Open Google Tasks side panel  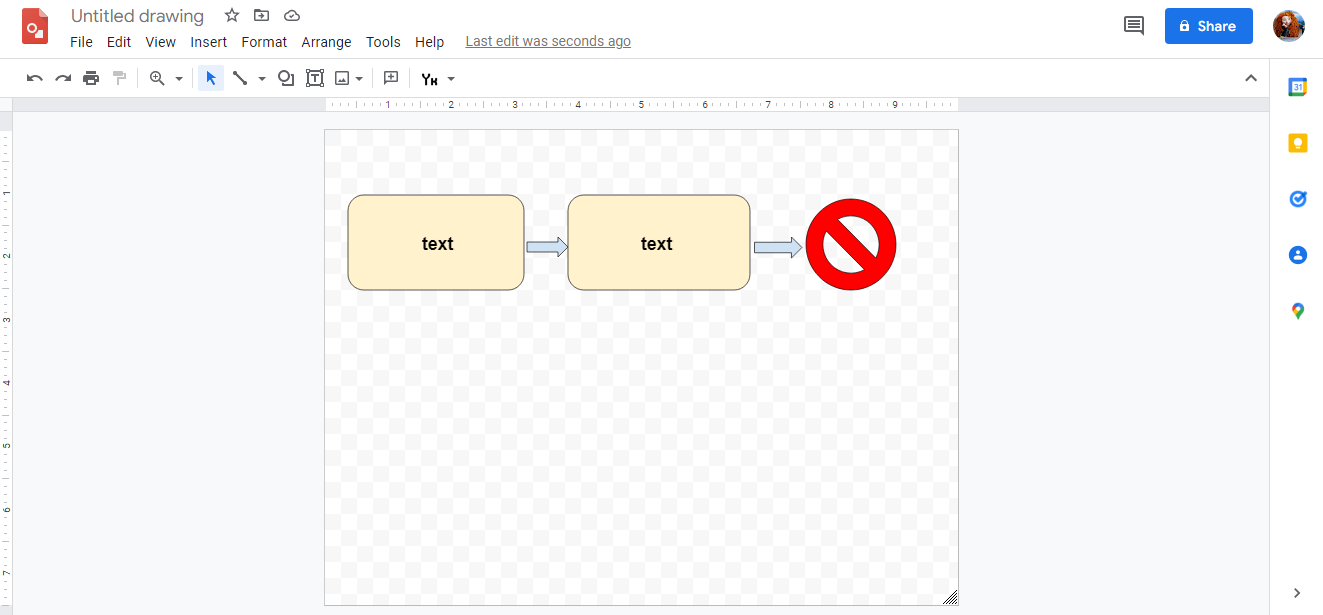click(x=1297, y=199)
